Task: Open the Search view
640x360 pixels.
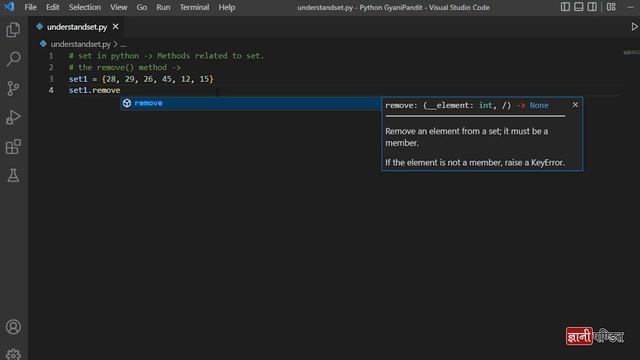Action: point(13,59)
